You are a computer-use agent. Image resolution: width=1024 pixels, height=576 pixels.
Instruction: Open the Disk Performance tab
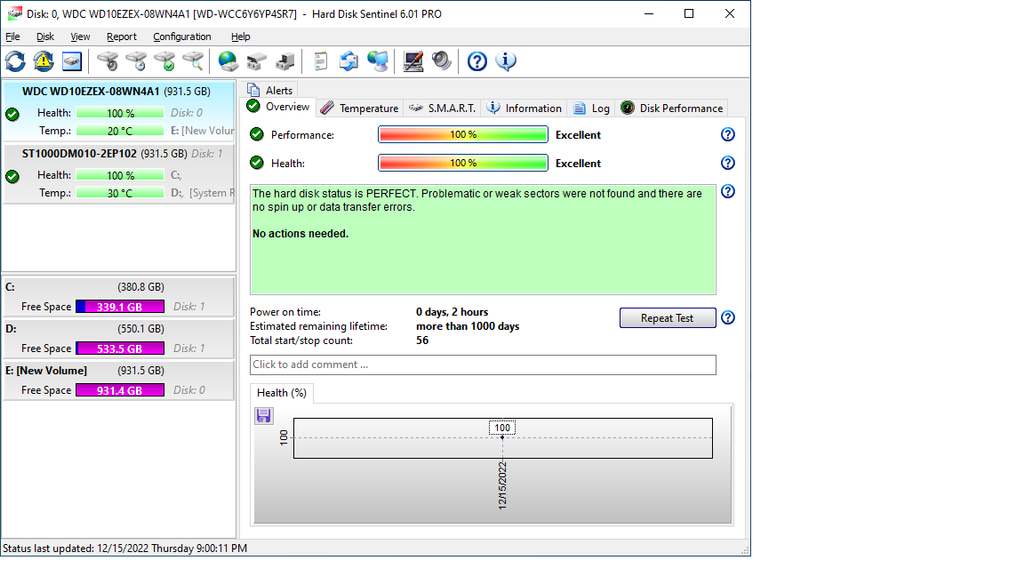pyautogui.click(x=672, y=108)
